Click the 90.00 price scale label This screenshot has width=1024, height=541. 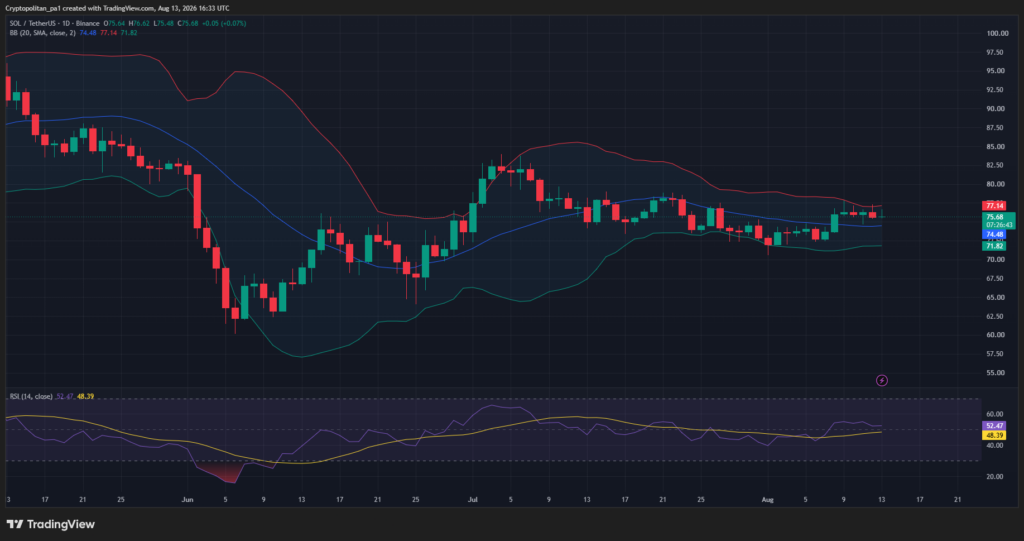point(995,109)
